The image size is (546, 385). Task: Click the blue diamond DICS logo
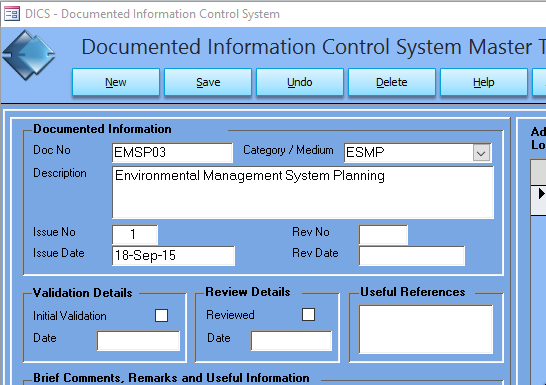point(29,55)
